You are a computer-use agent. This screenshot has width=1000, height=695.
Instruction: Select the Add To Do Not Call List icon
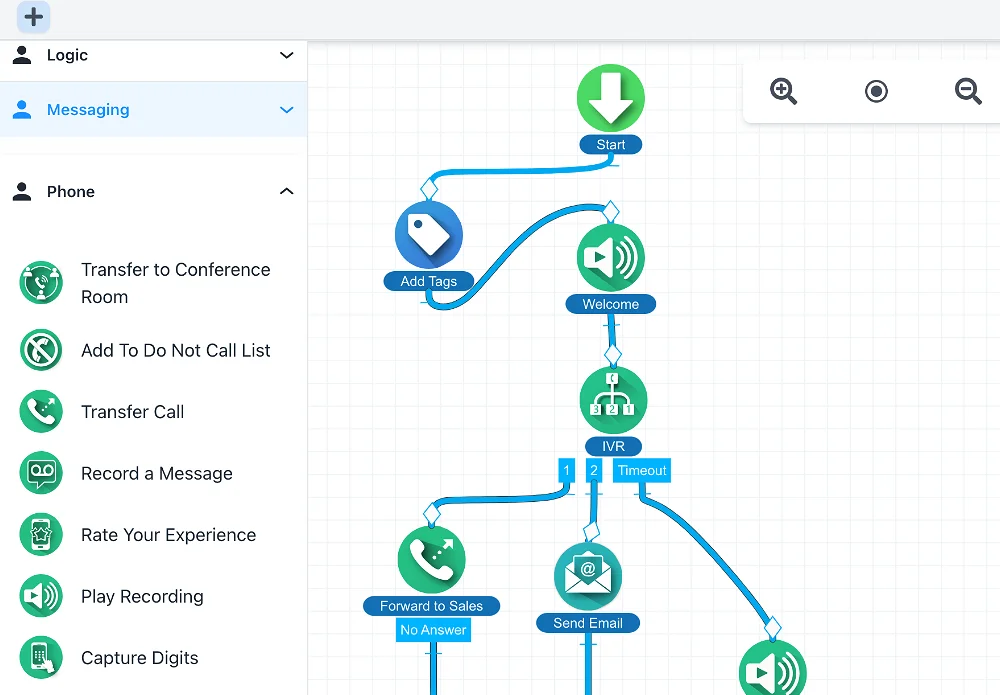click(41, 350)
